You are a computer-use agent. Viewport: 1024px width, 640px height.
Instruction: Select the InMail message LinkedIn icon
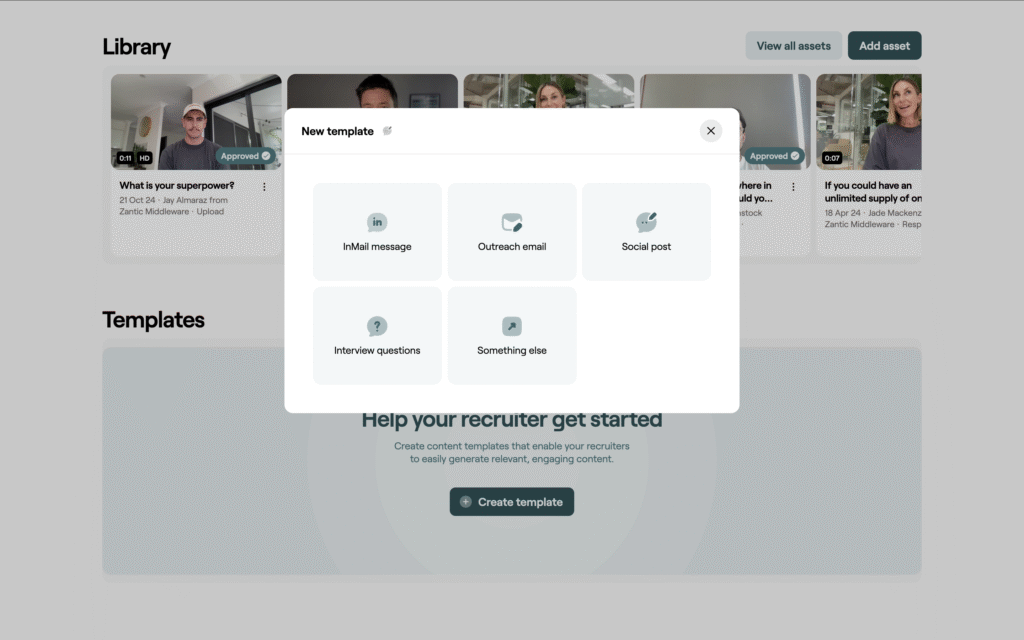coord(377,222)
